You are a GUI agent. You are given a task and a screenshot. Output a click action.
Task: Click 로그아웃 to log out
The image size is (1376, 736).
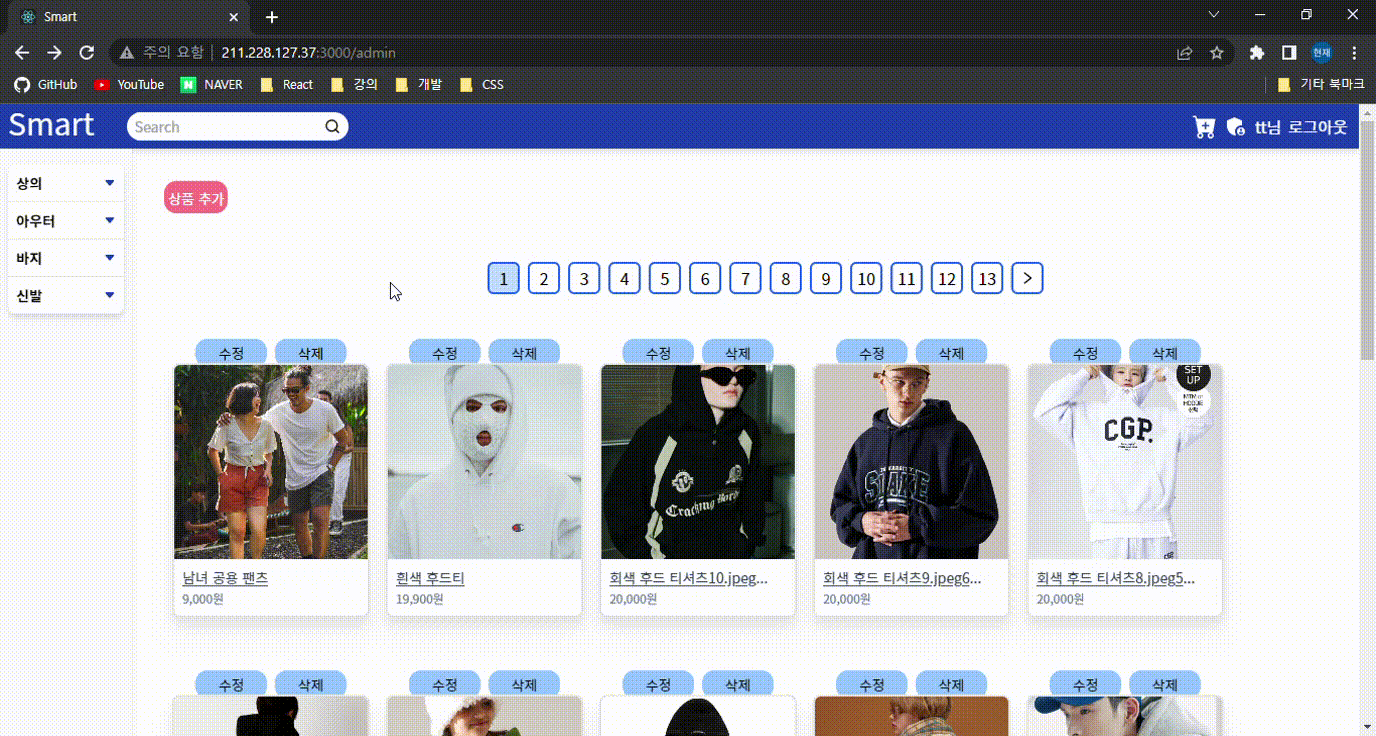coord(1317,127)
